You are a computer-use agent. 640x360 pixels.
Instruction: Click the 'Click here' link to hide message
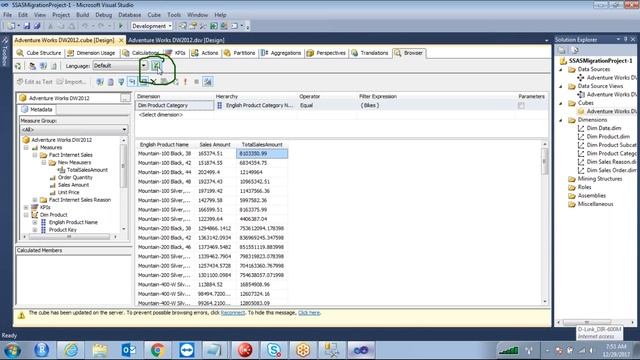click(309, 313)
